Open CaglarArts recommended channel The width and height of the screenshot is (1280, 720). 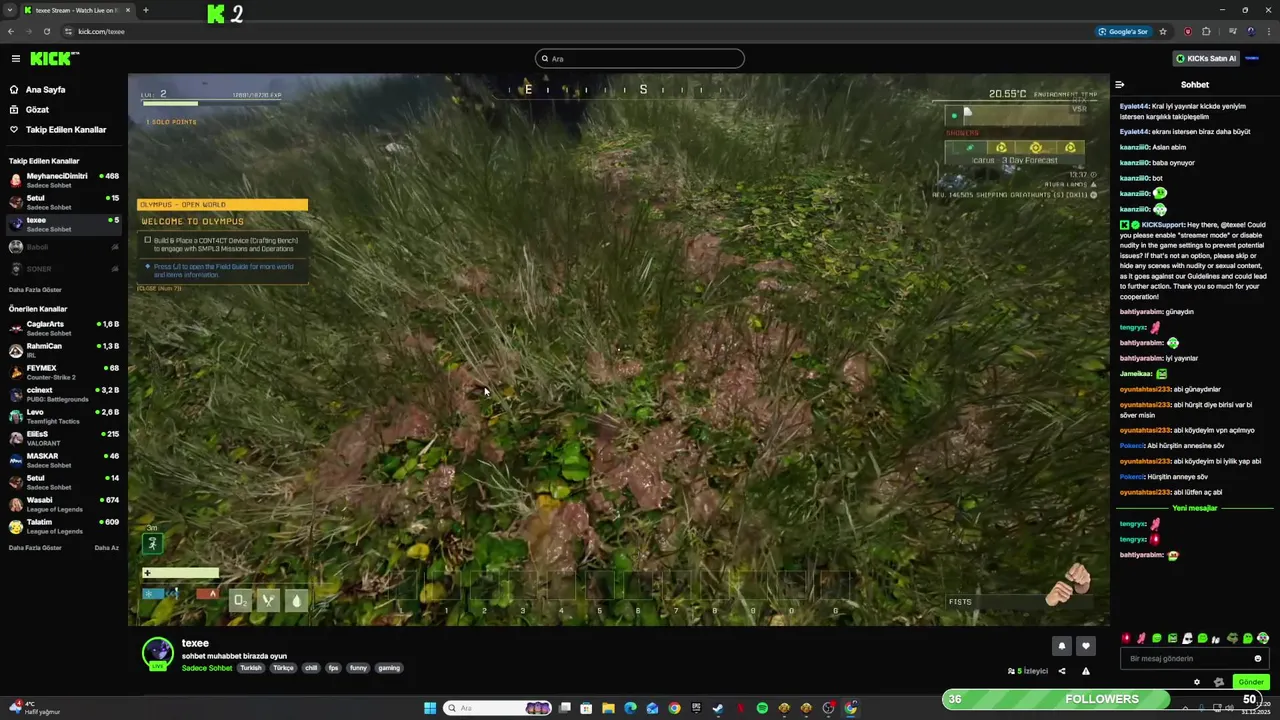64,328
